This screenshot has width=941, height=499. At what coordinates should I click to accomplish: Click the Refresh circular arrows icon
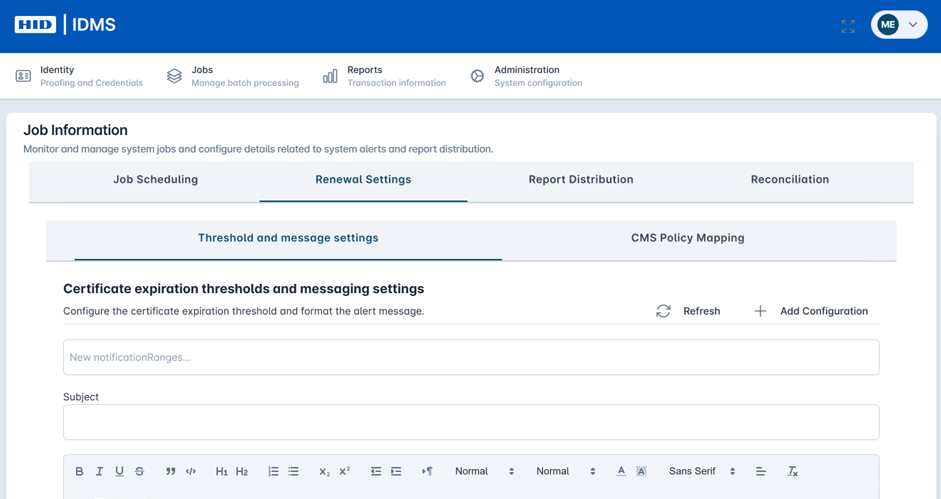tap(663, 311)
